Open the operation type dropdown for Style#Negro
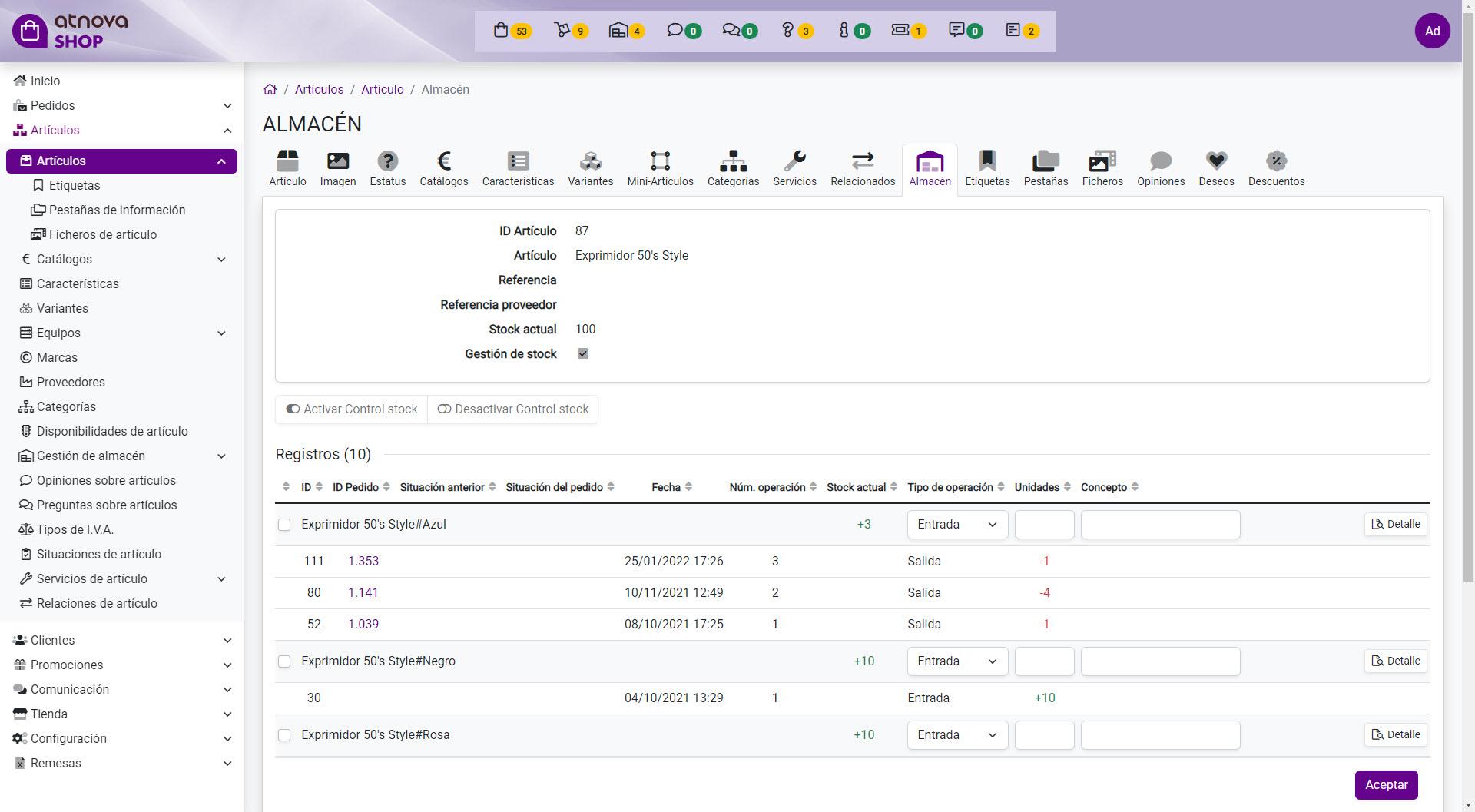This screenshot has width=1475, height=812. tap(957, 661)
